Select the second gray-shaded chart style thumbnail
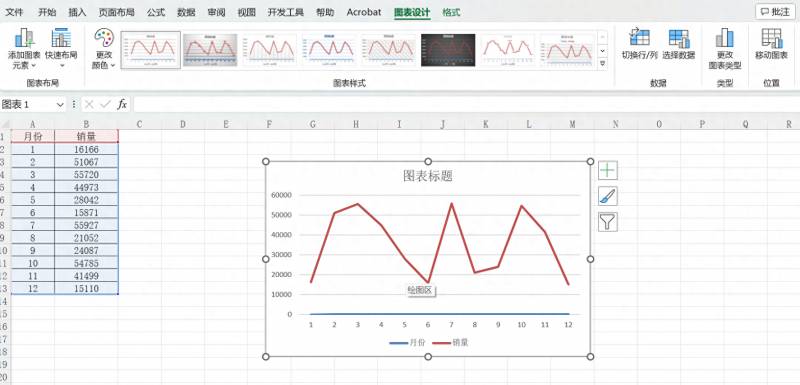The width and height of the screenshot is (800, 385). (210, 50)
